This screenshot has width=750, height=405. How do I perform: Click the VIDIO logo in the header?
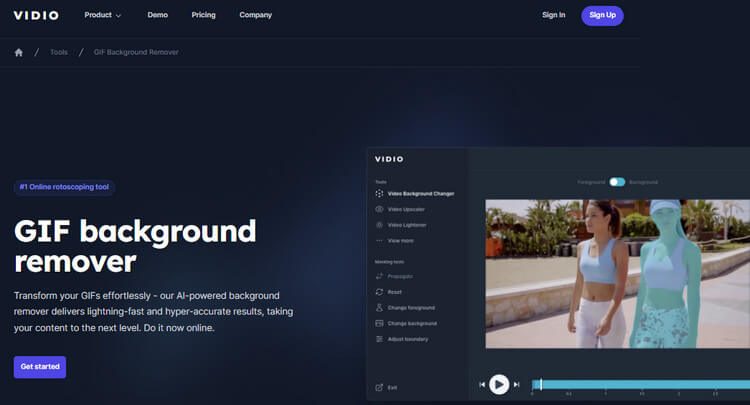(36, 15)
